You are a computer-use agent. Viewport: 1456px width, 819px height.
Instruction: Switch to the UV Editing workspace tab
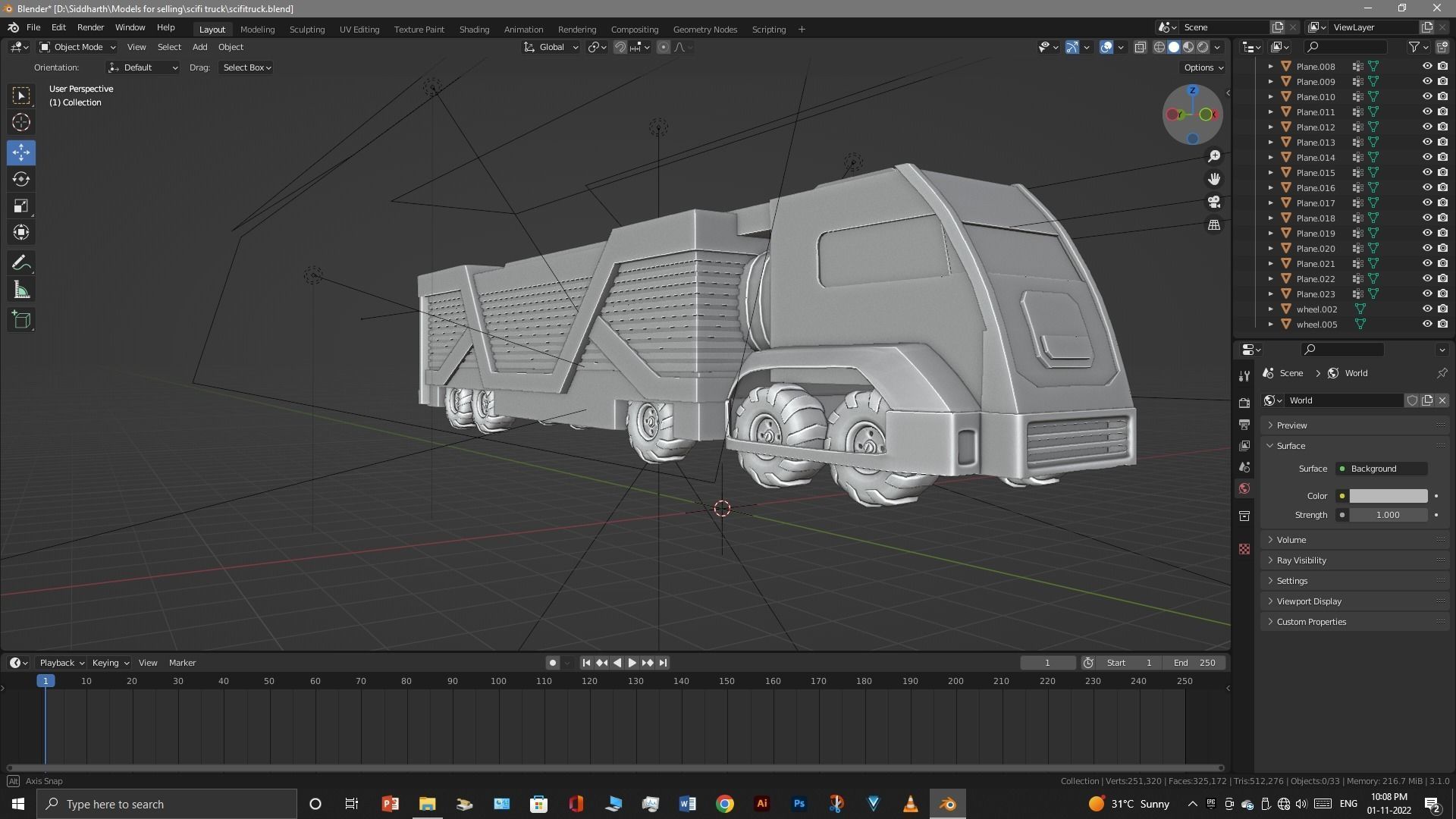coord(359,29)
